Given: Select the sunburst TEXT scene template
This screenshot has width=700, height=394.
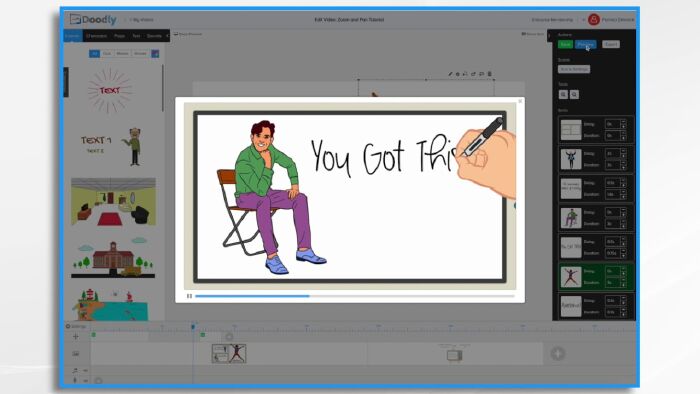Looking at the screenshot, I should (110, 91).
